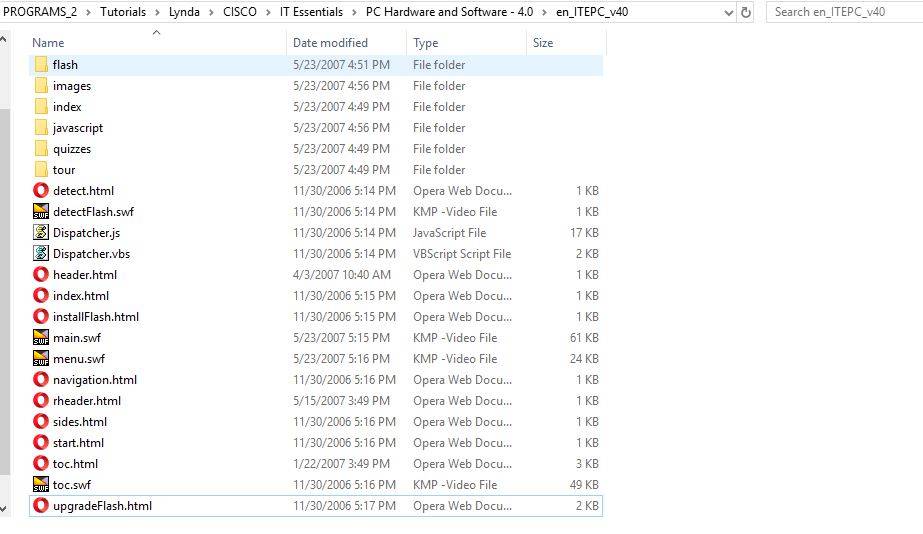
Task: Click en_ITEPC_v40 breadcrumb segment
Action: tap(592, 12)
